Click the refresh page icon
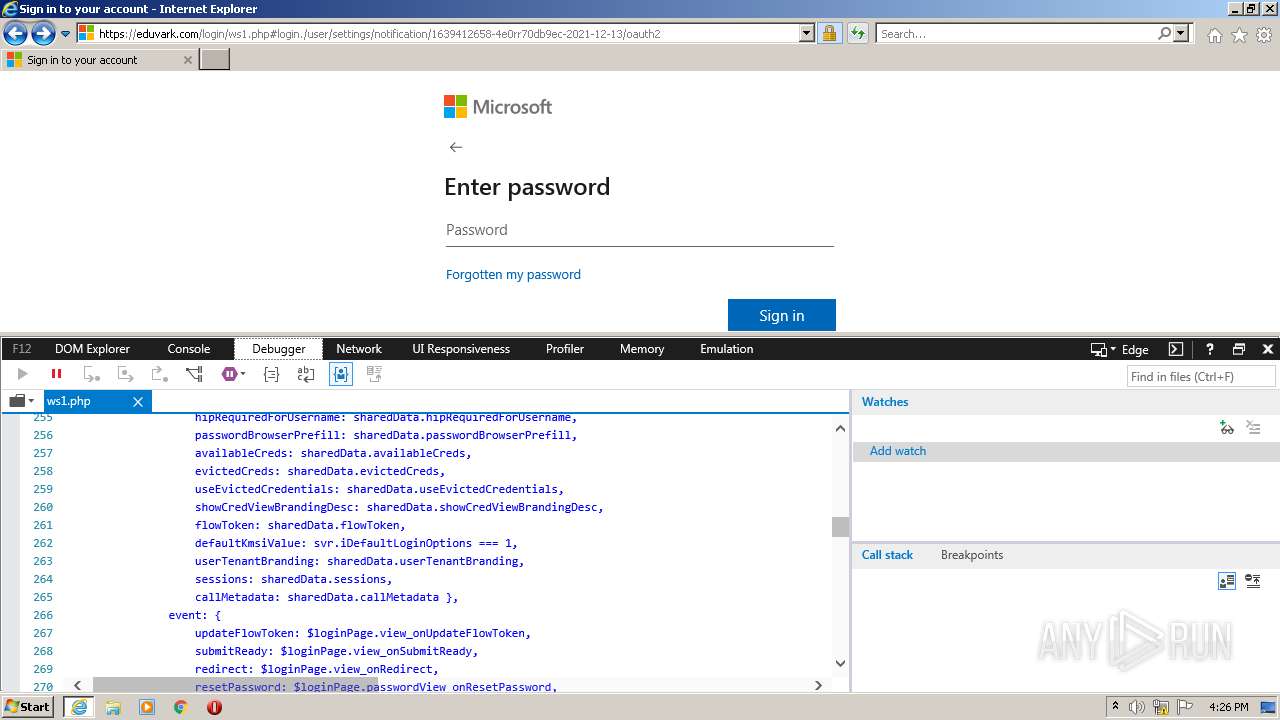Screen dimensions: 1280x720 click(857, 33)
